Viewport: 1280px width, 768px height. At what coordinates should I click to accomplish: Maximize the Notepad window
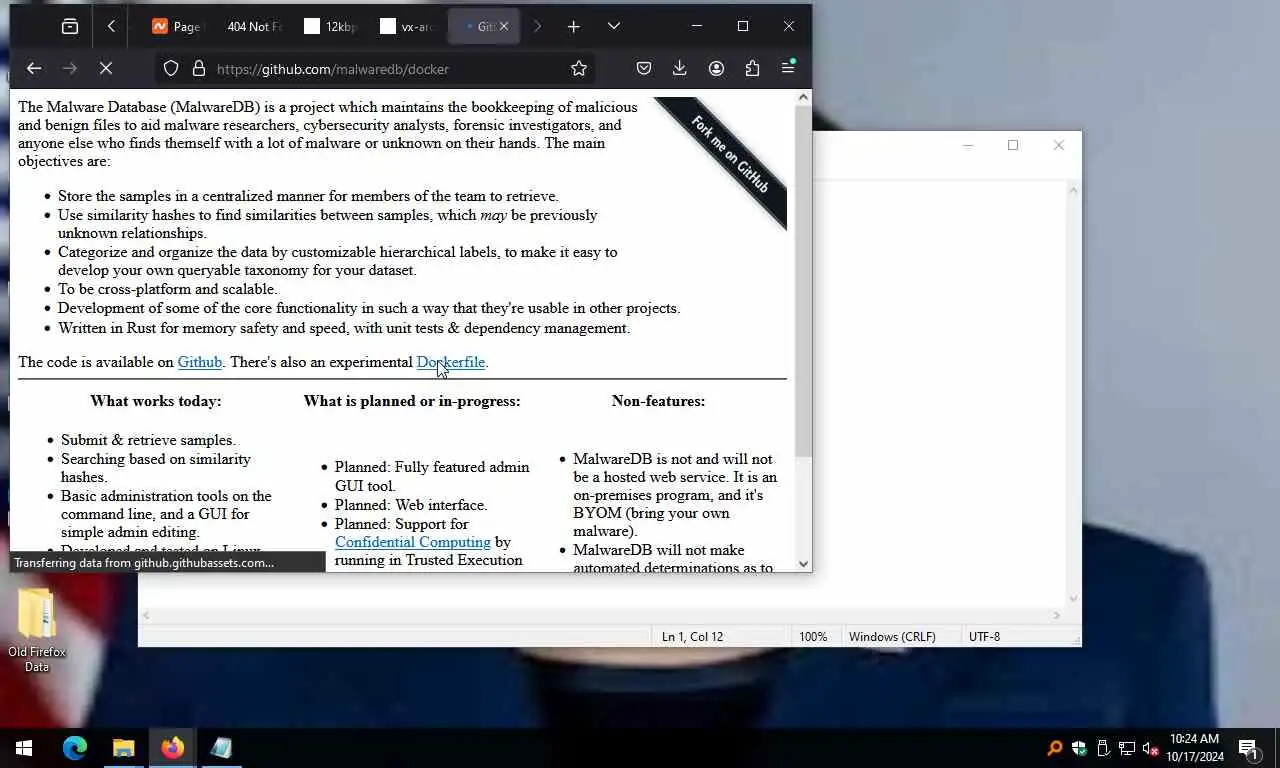[x=1013, y=145]
